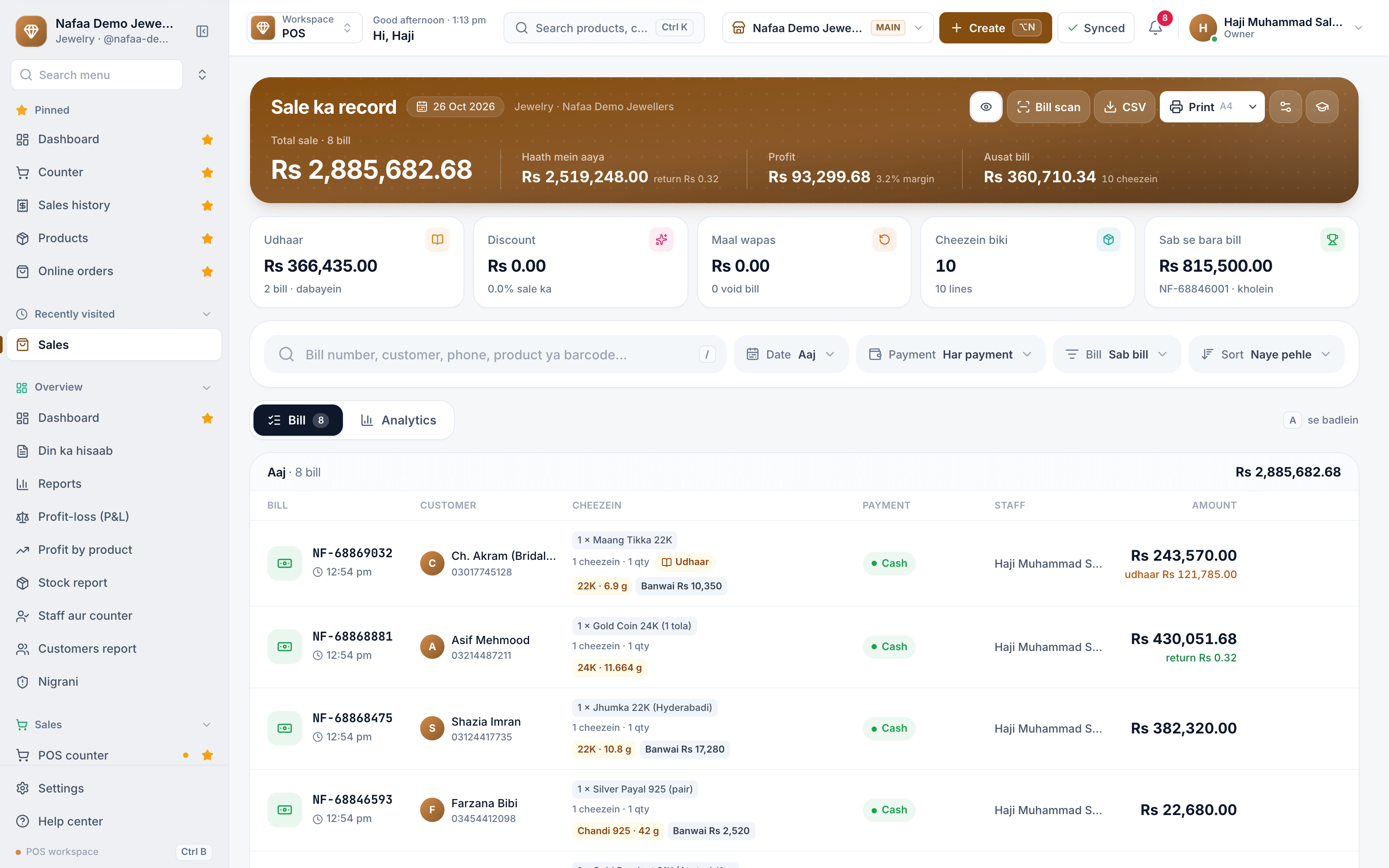Unpin Online orders star
The width and height of the screenshot is (1389, 868).
tap(208, 271)
